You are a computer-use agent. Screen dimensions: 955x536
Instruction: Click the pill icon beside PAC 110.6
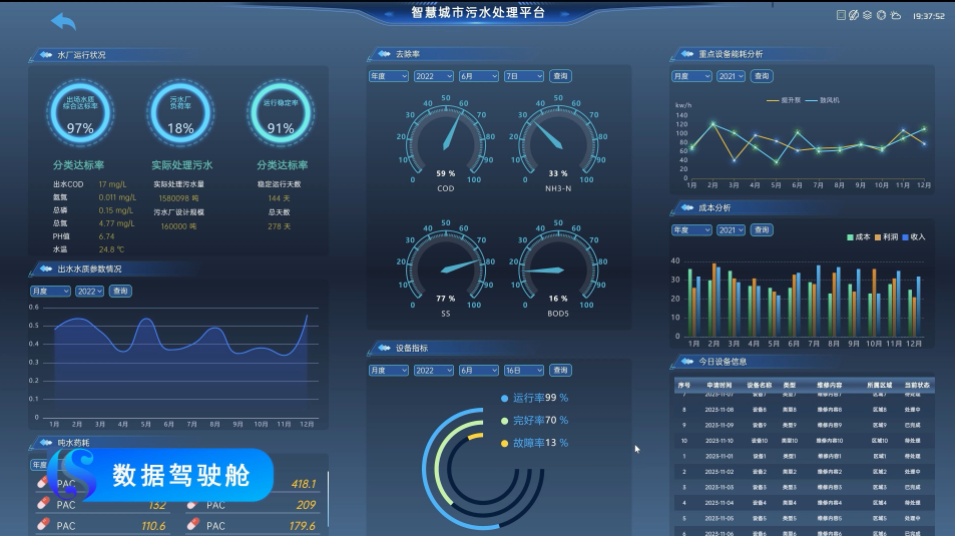pos(43,524)
